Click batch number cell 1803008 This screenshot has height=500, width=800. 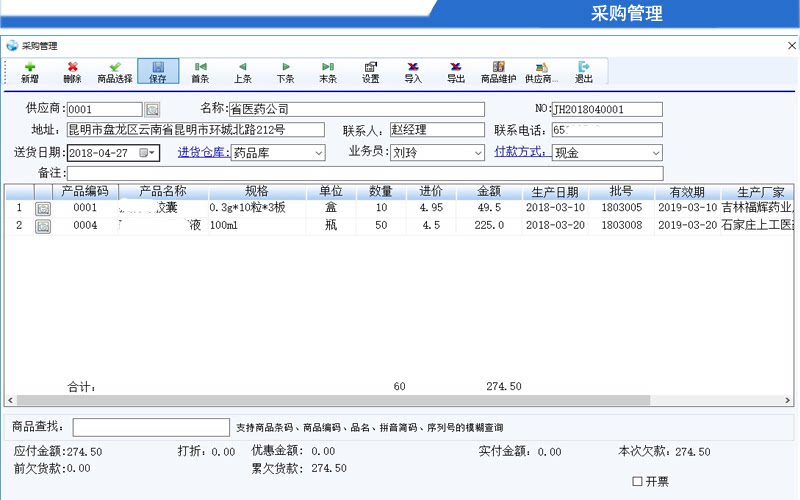pyautogui.click(x=621, y=226)
